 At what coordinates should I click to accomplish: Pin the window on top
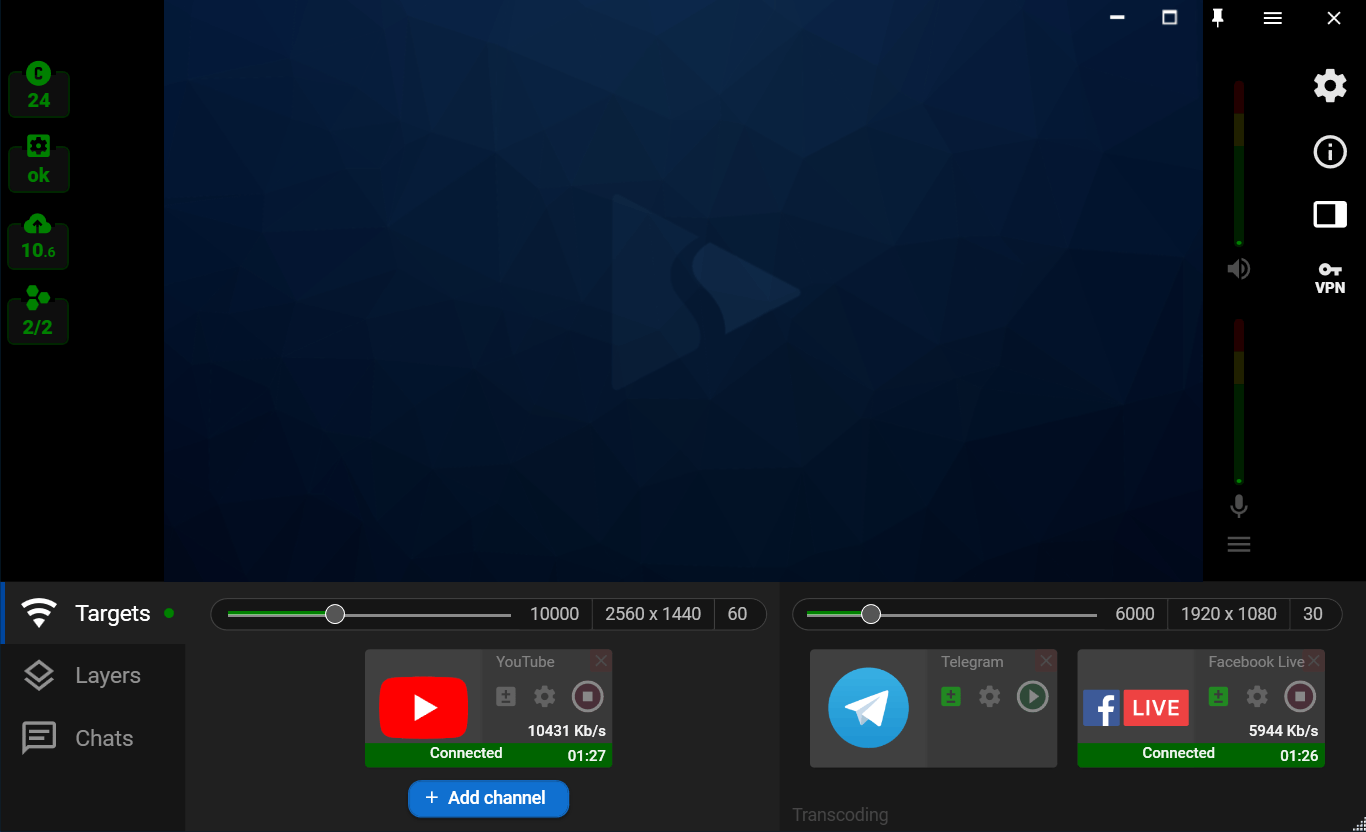tap(1217, 18)
